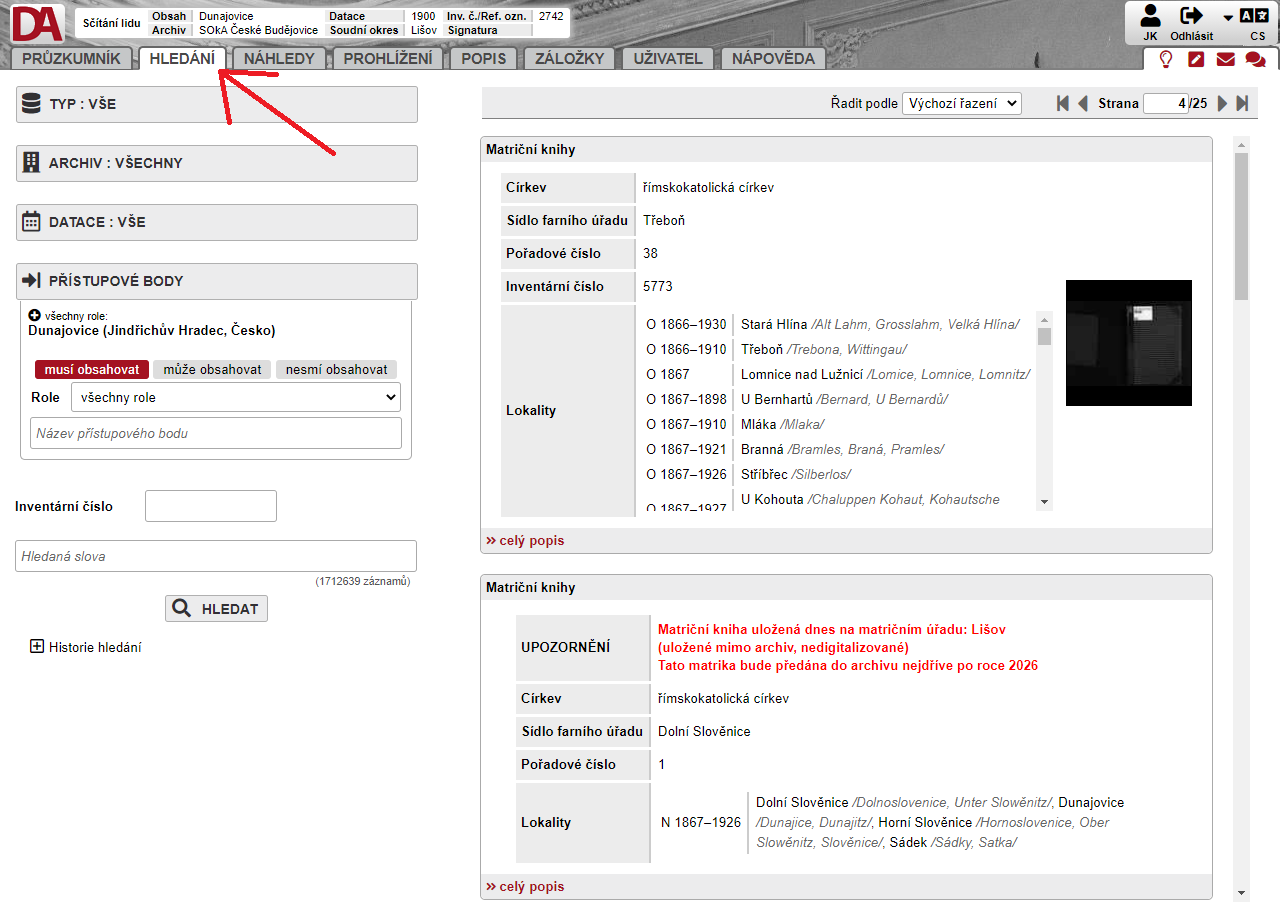Click the envelope message icon
Screen dimensions: 1280x910
point(1225,59)
